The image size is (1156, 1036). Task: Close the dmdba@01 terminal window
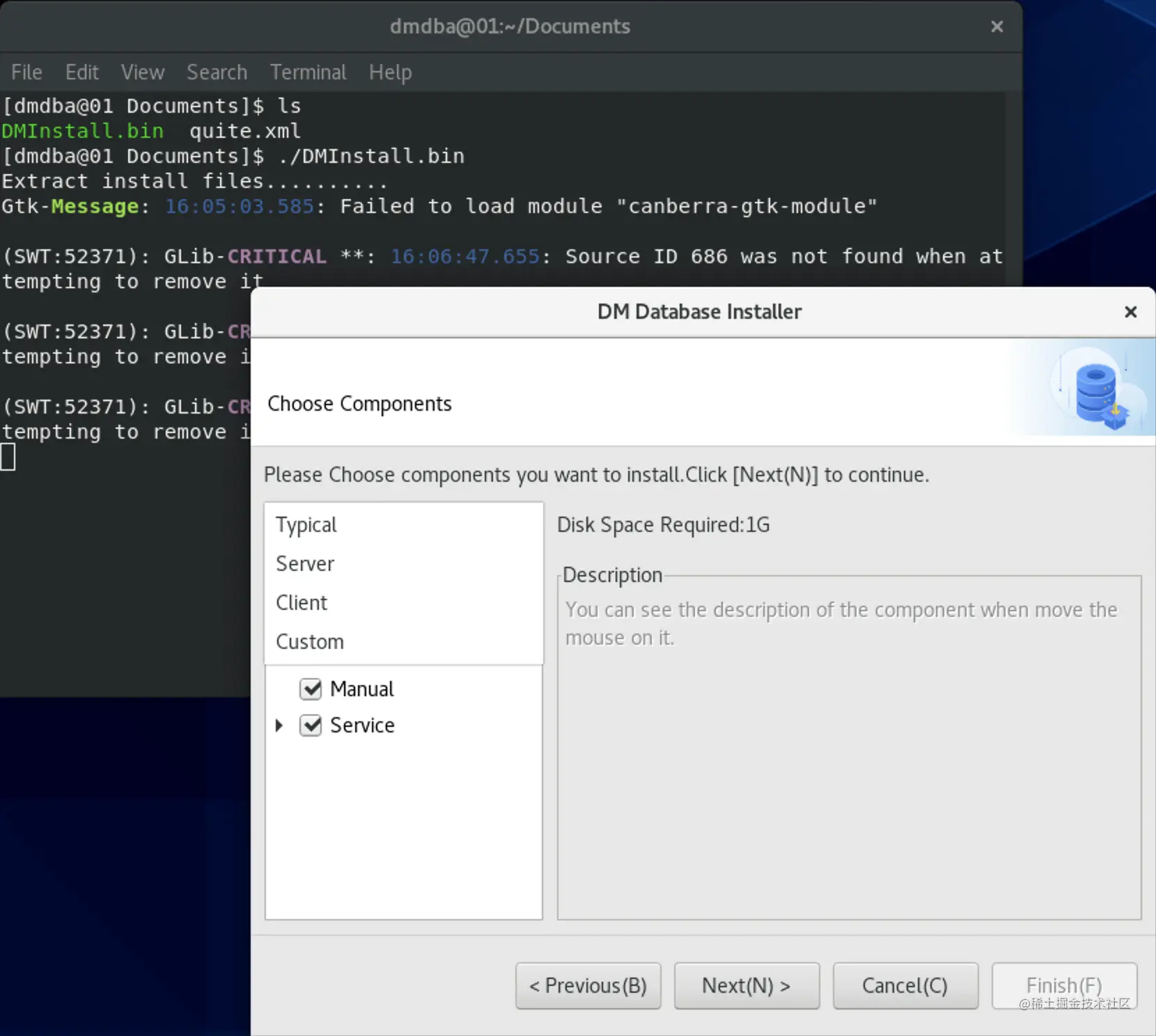tap(997, 26)
